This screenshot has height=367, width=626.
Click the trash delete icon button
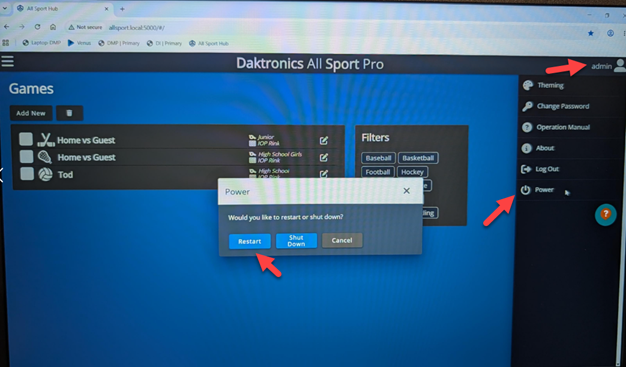click(69, 113)
